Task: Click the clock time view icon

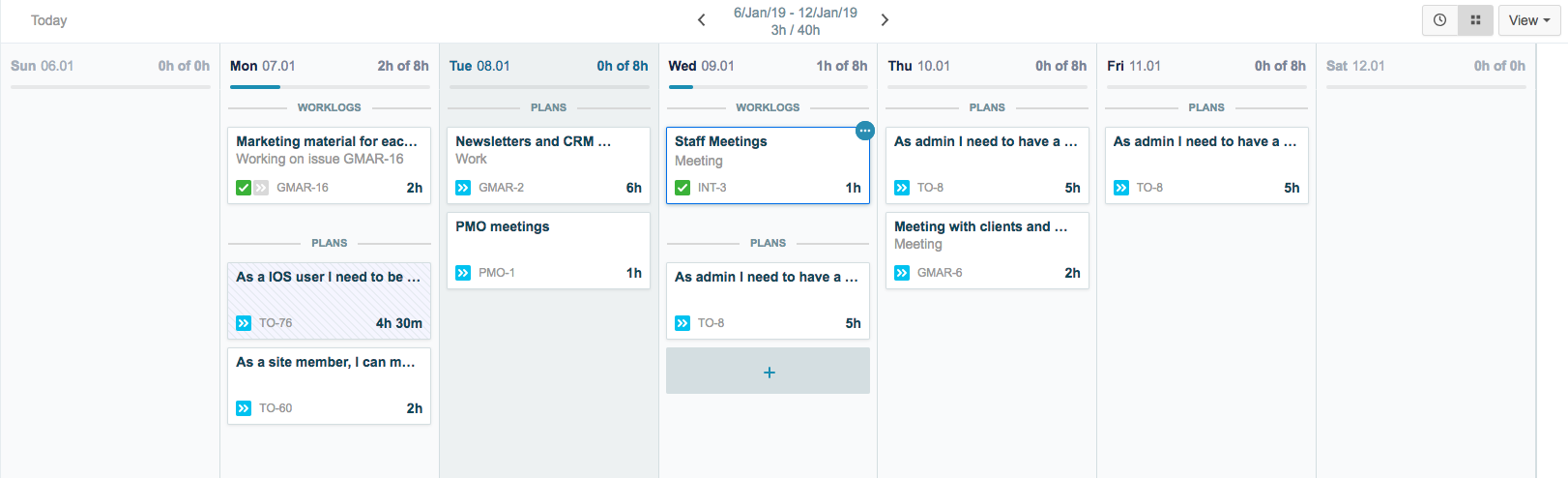Action: coord(1439,20)
